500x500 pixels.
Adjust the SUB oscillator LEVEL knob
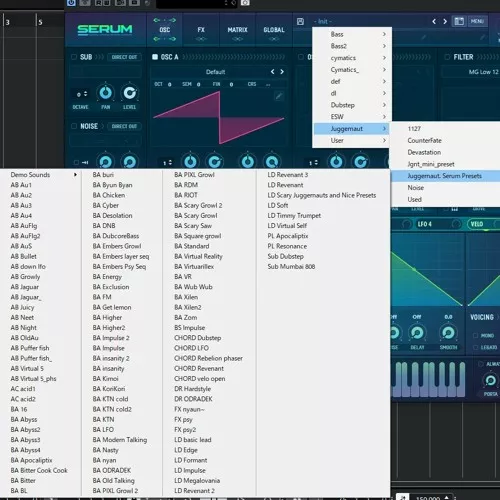[129, 93]
